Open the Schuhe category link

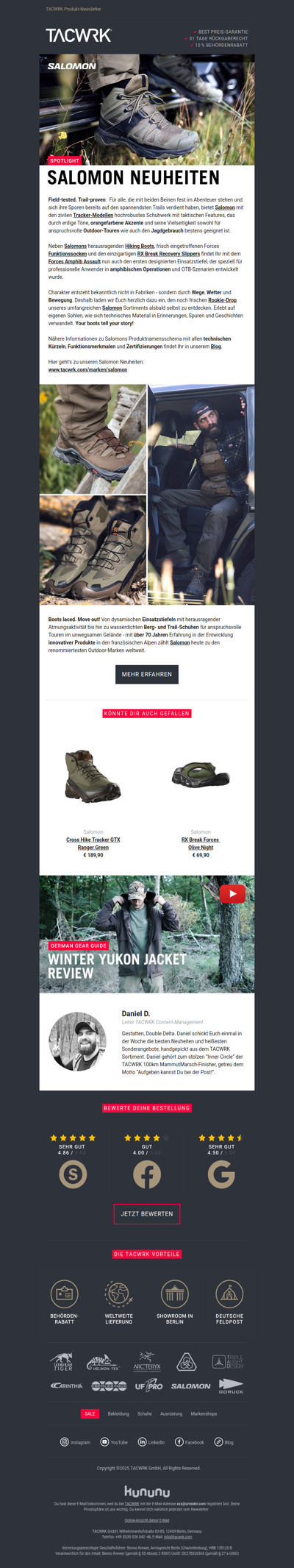click(x=145, y=1413)
